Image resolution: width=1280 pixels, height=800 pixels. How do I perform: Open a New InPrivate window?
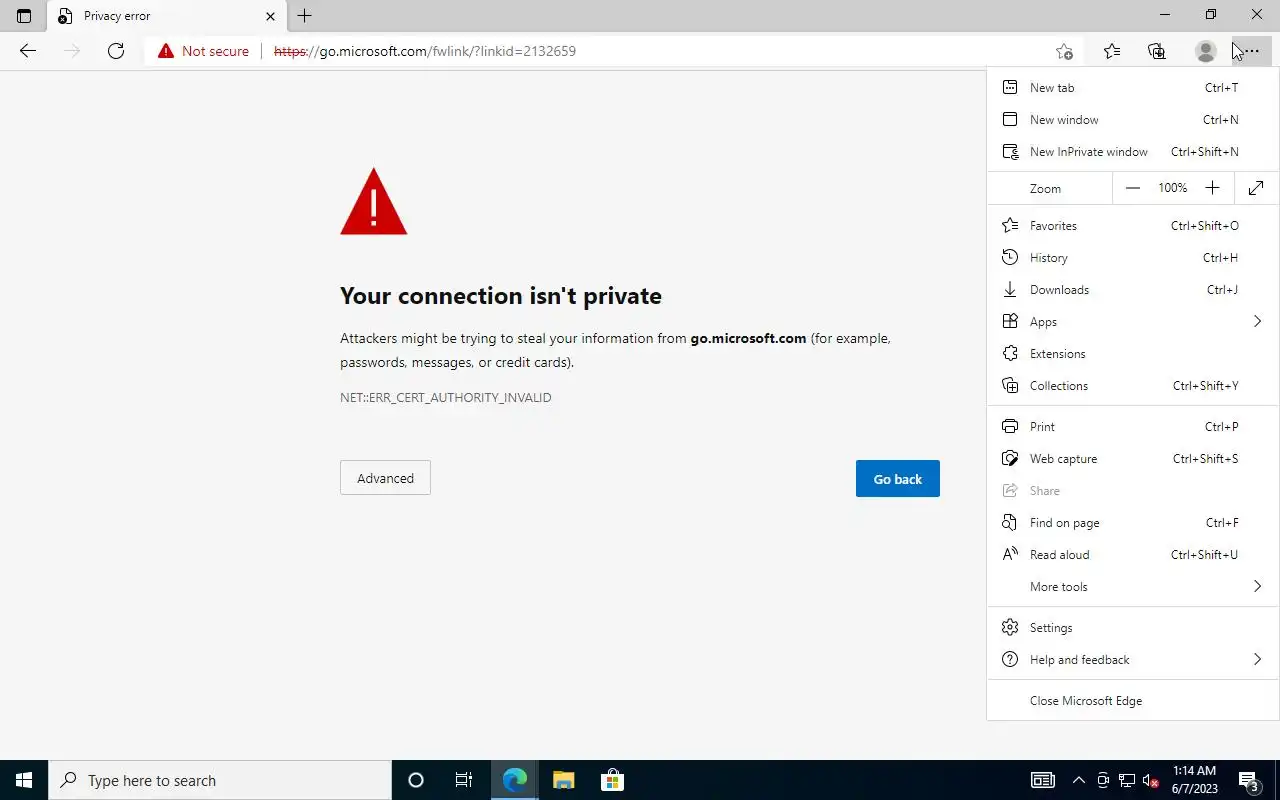point(1133,152)
